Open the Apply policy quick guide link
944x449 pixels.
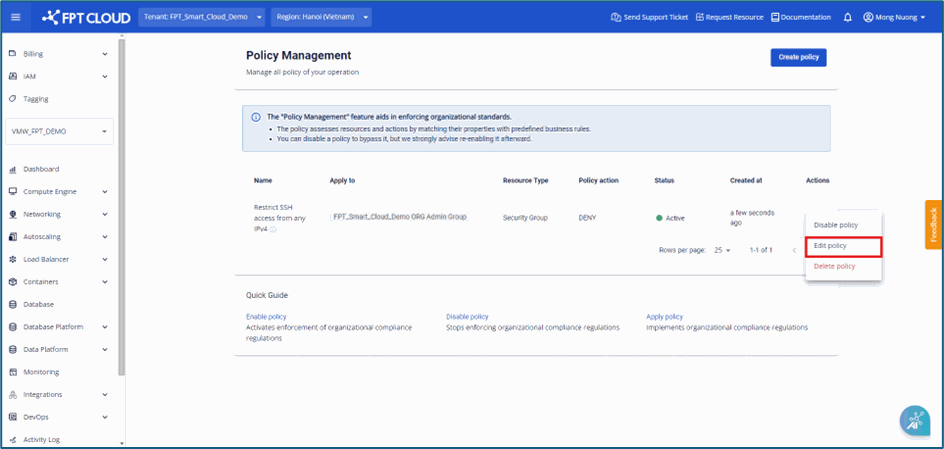(665, 317)
